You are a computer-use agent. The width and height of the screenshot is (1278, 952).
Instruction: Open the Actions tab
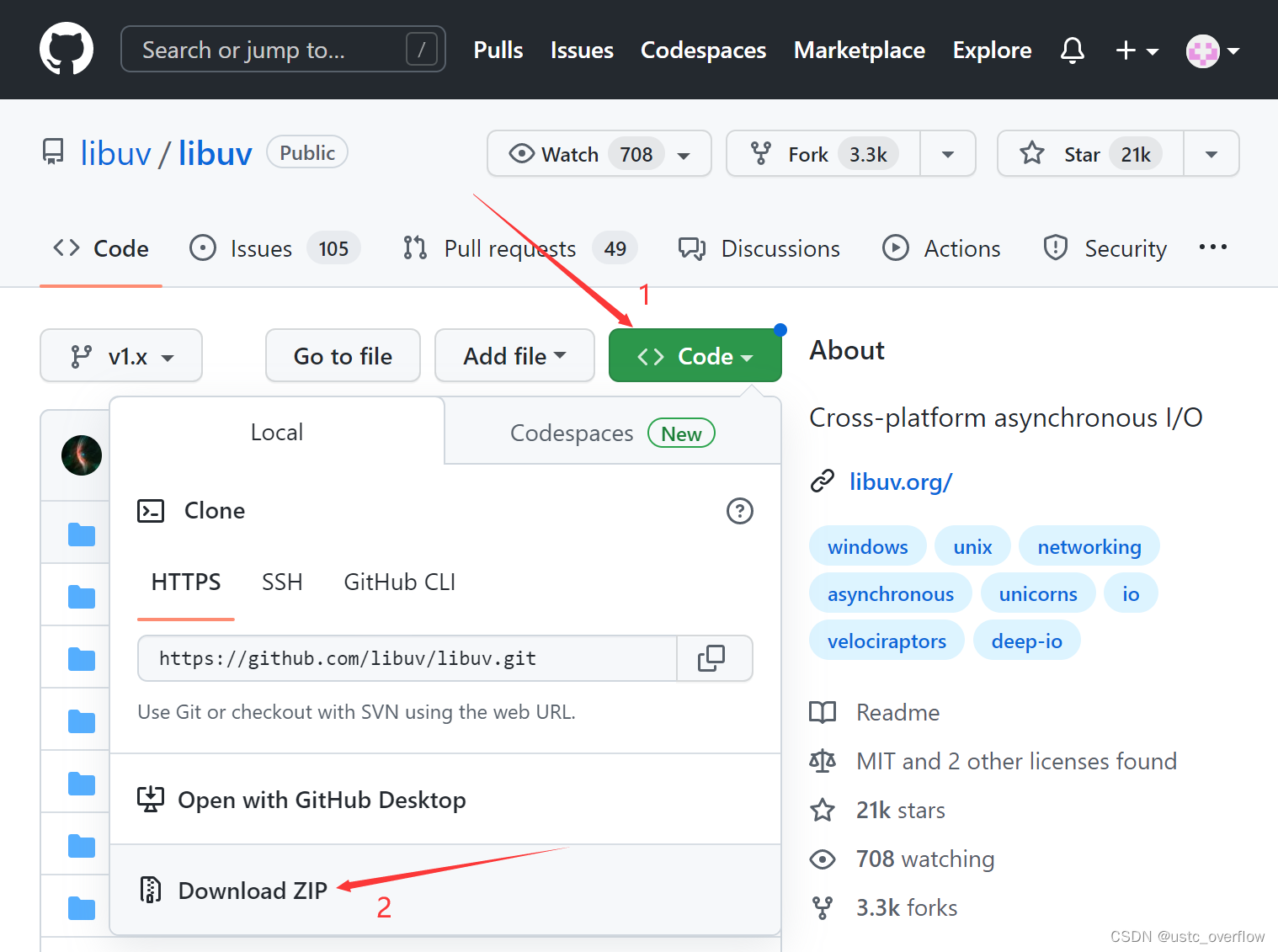pos(941,248)
